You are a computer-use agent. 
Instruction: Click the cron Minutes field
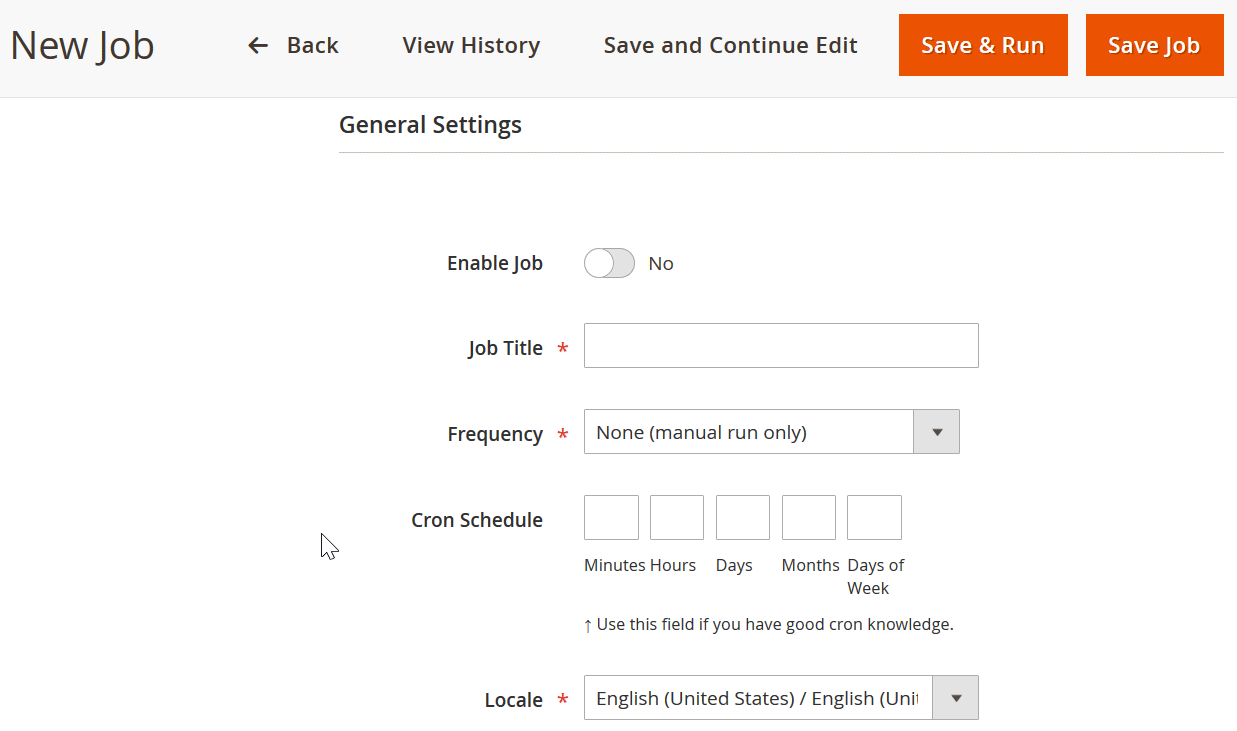coord(611,517)
